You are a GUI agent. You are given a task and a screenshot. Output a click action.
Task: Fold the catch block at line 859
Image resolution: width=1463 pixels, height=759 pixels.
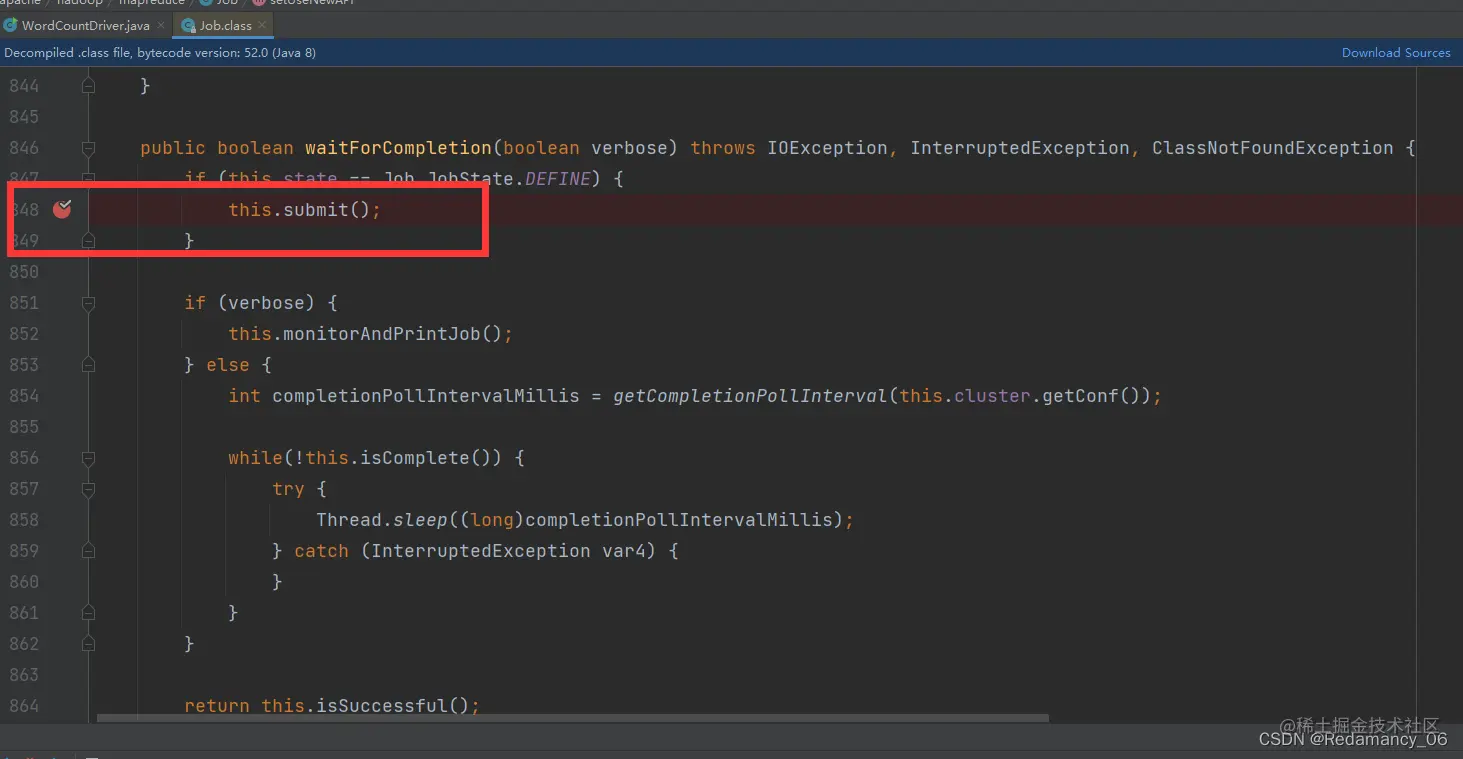coord(88,551)
